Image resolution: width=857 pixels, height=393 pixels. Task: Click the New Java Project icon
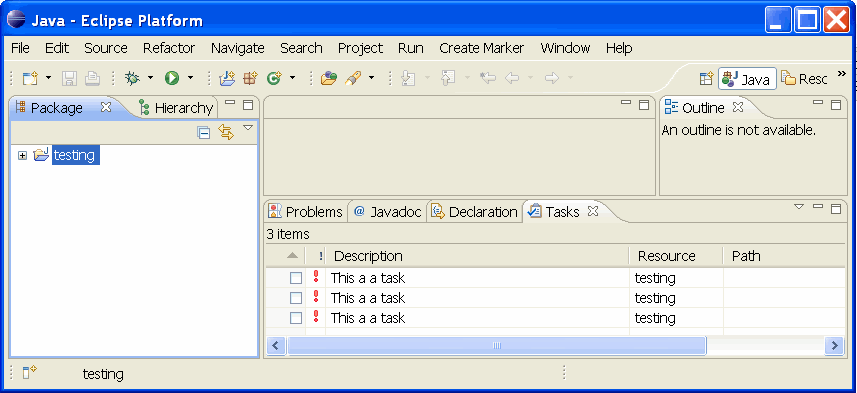(x=226, y=78)
